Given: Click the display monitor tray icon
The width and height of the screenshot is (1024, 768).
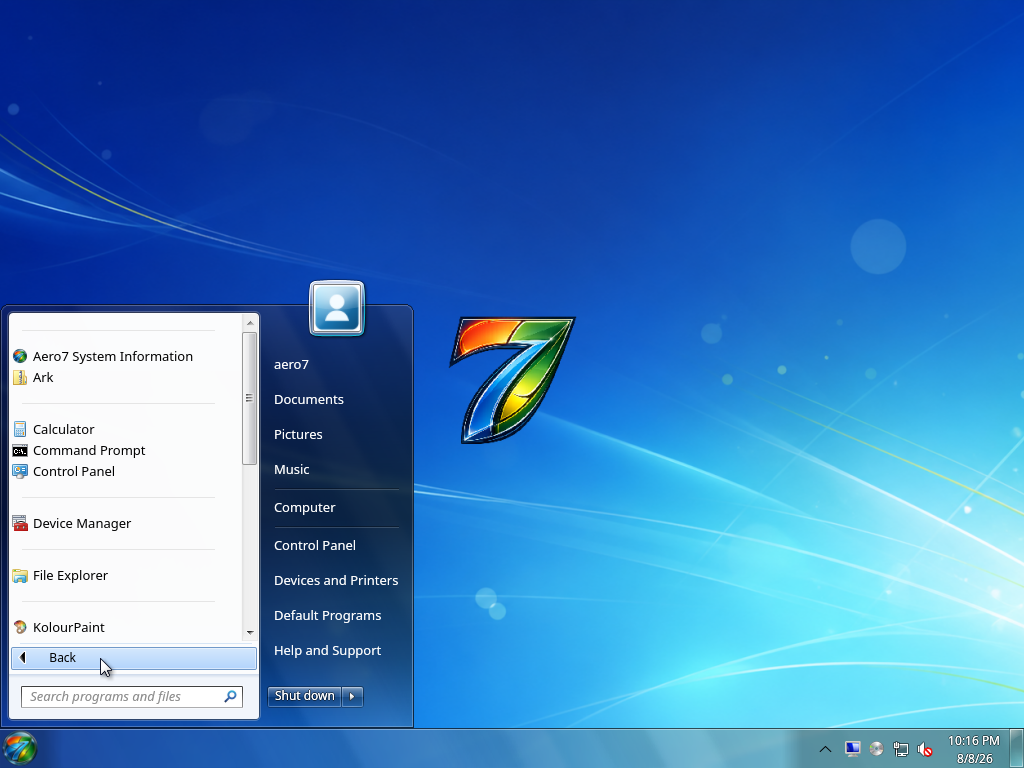Looking at the screenshot, I should point(852,749).
